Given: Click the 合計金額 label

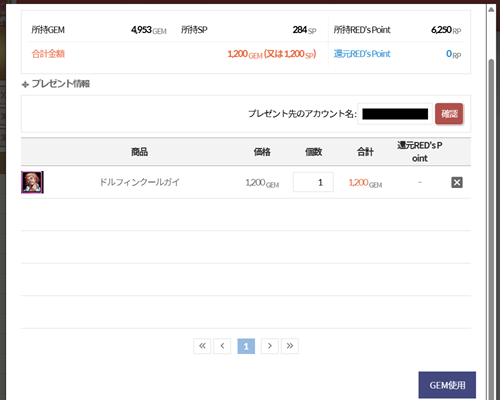Looking at the screenshot, I should click(48, 54).
